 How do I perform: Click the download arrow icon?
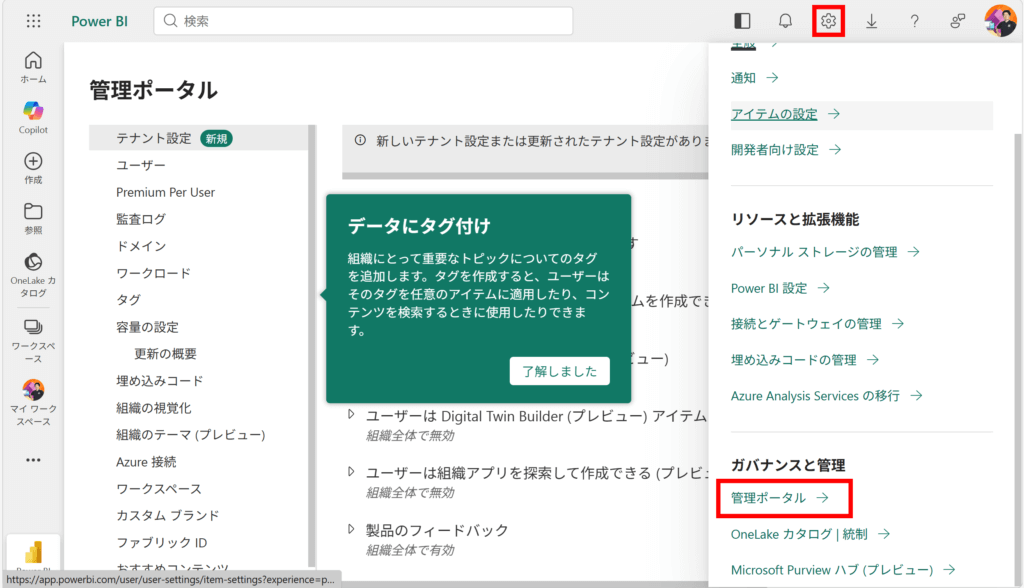point(871,21)
